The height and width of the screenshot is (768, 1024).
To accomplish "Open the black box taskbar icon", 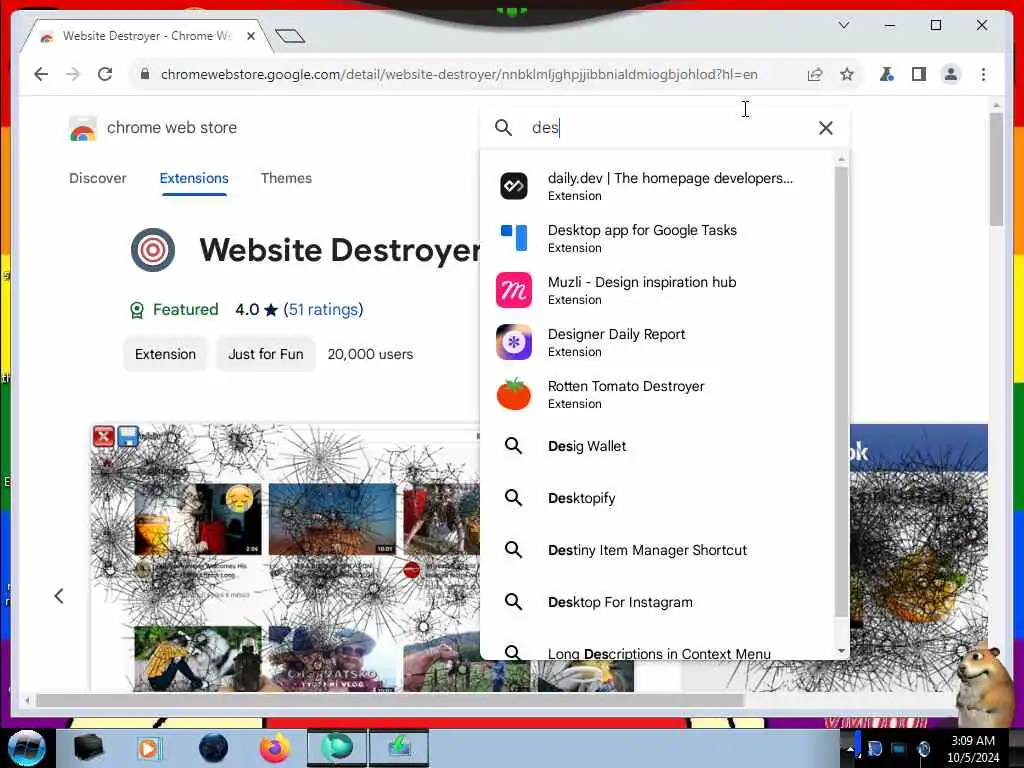I will pyautogui.click(x=88, y=748).
